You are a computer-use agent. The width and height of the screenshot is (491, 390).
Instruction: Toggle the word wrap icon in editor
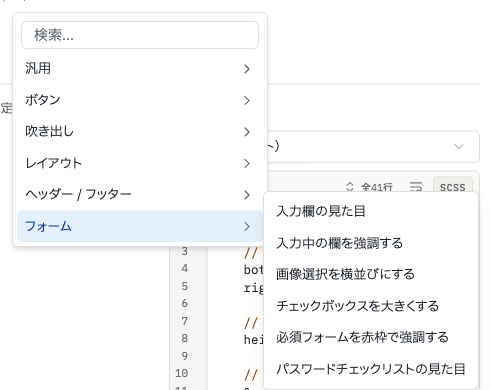[416, 187]
